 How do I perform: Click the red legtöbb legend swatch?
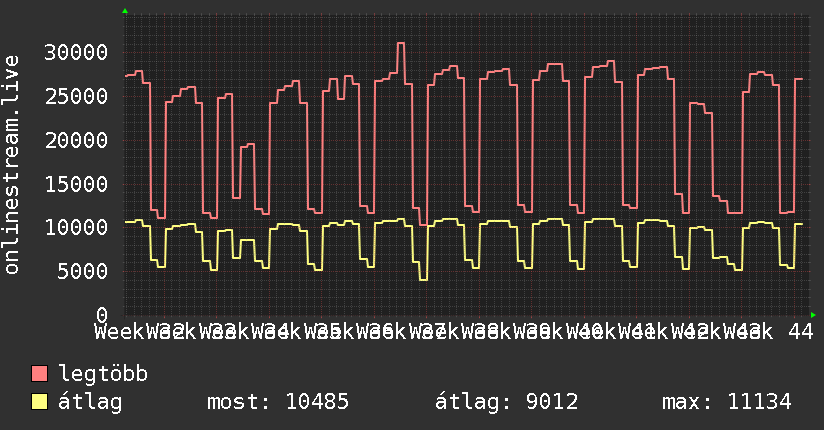point(40,375)
